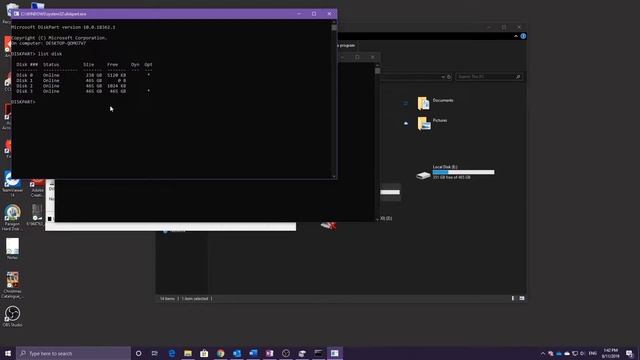Open File Explorer help icon

(x=523, y=36)
